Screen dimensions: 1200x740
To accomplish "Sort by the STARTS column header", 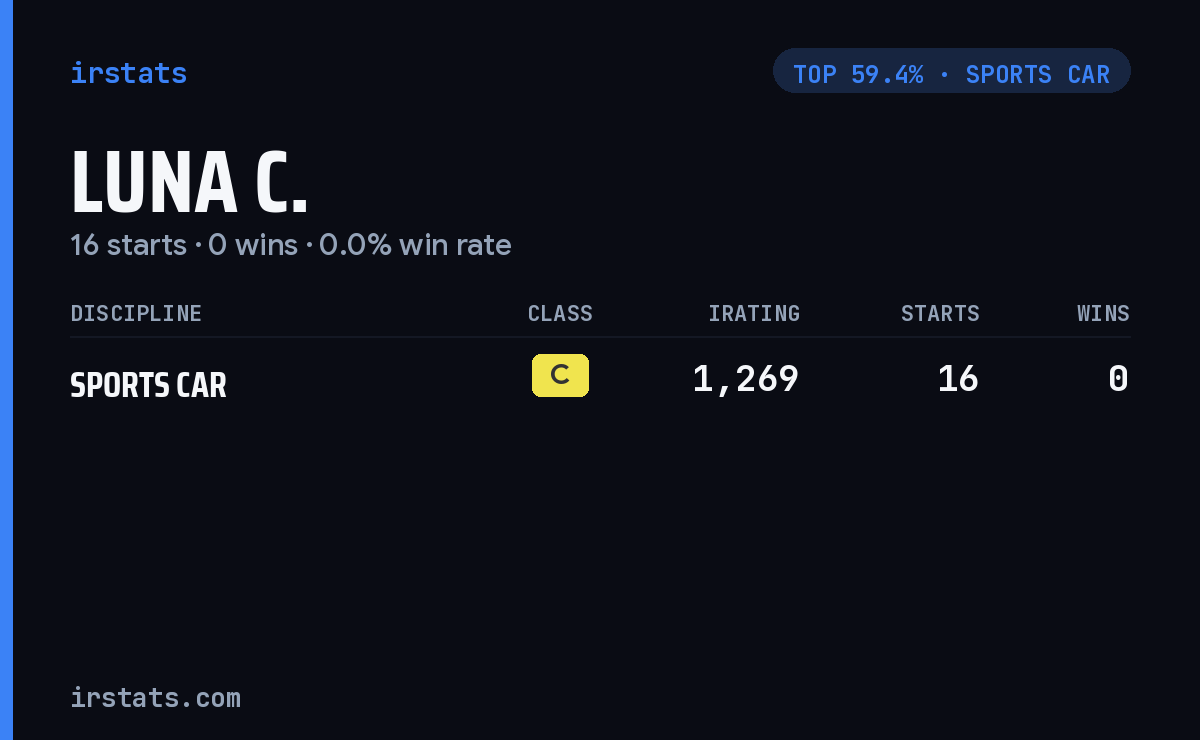I will pos(940,313).
